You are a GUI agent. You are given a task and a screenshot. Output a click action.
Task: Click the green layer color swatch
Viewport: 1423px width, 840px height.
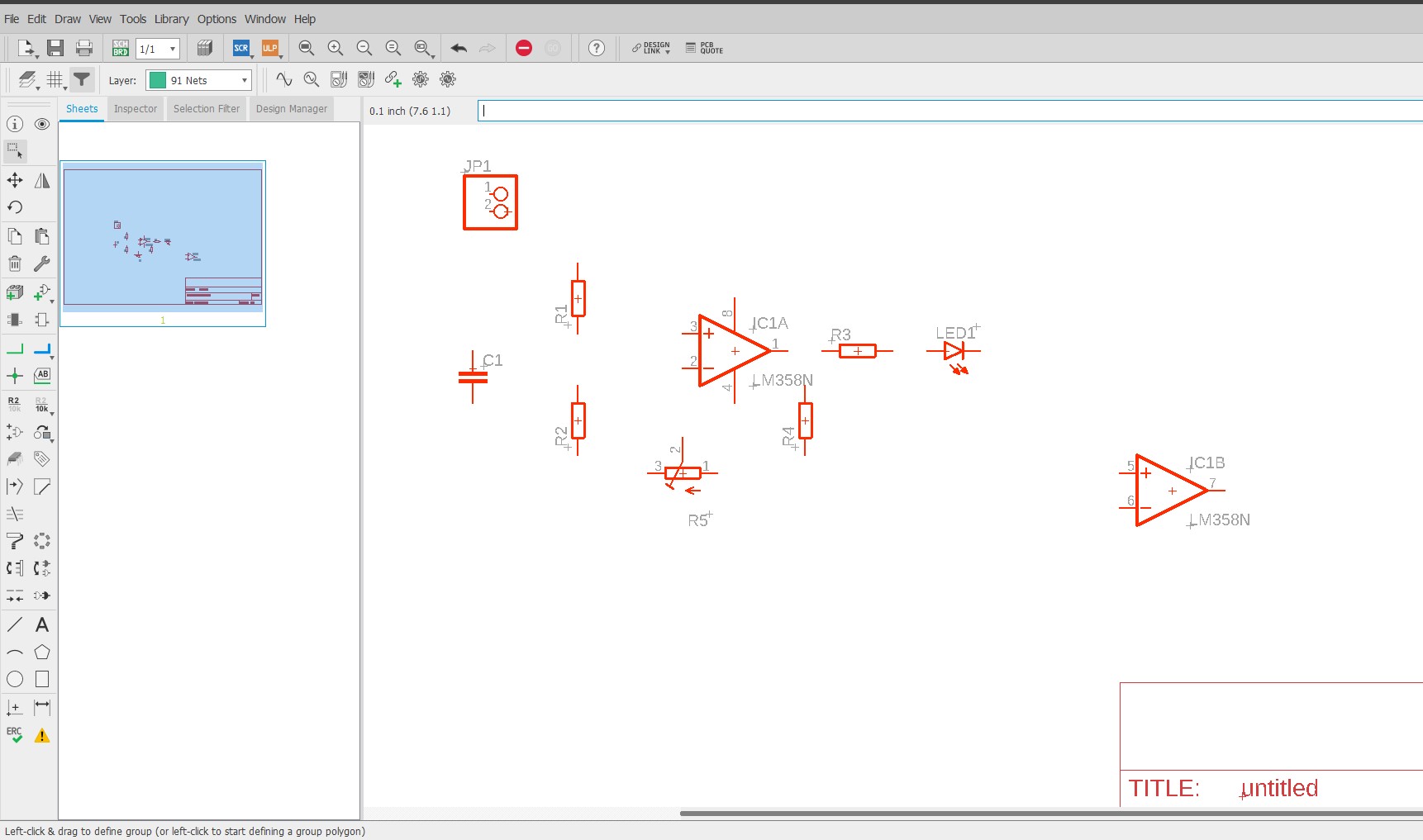coord(157,80)
